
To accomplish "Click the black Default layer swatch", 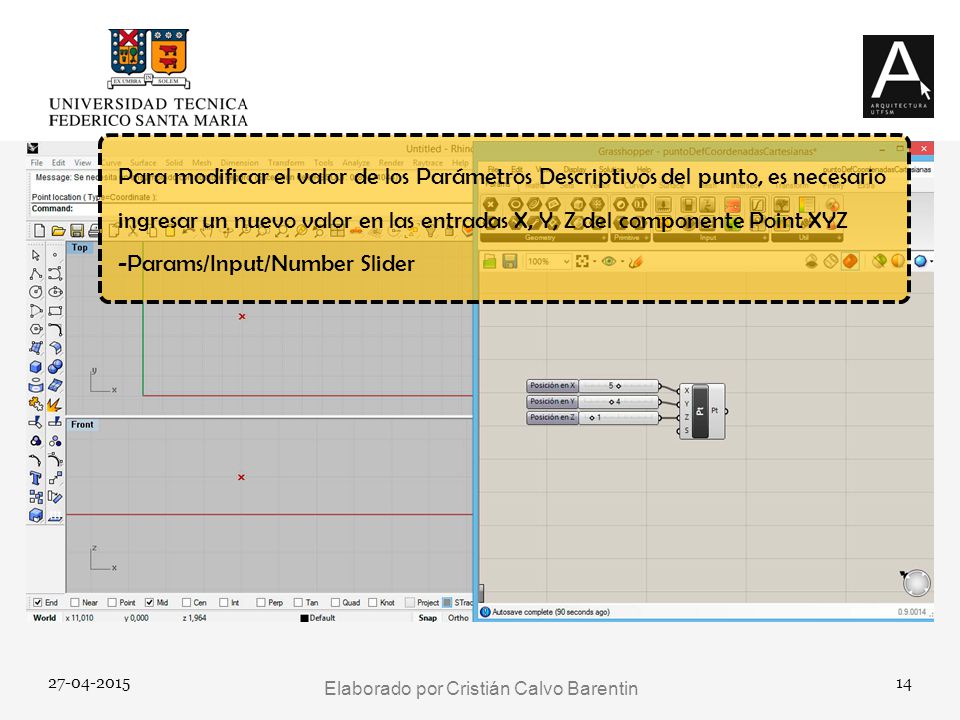I will (x=304, y=618).
